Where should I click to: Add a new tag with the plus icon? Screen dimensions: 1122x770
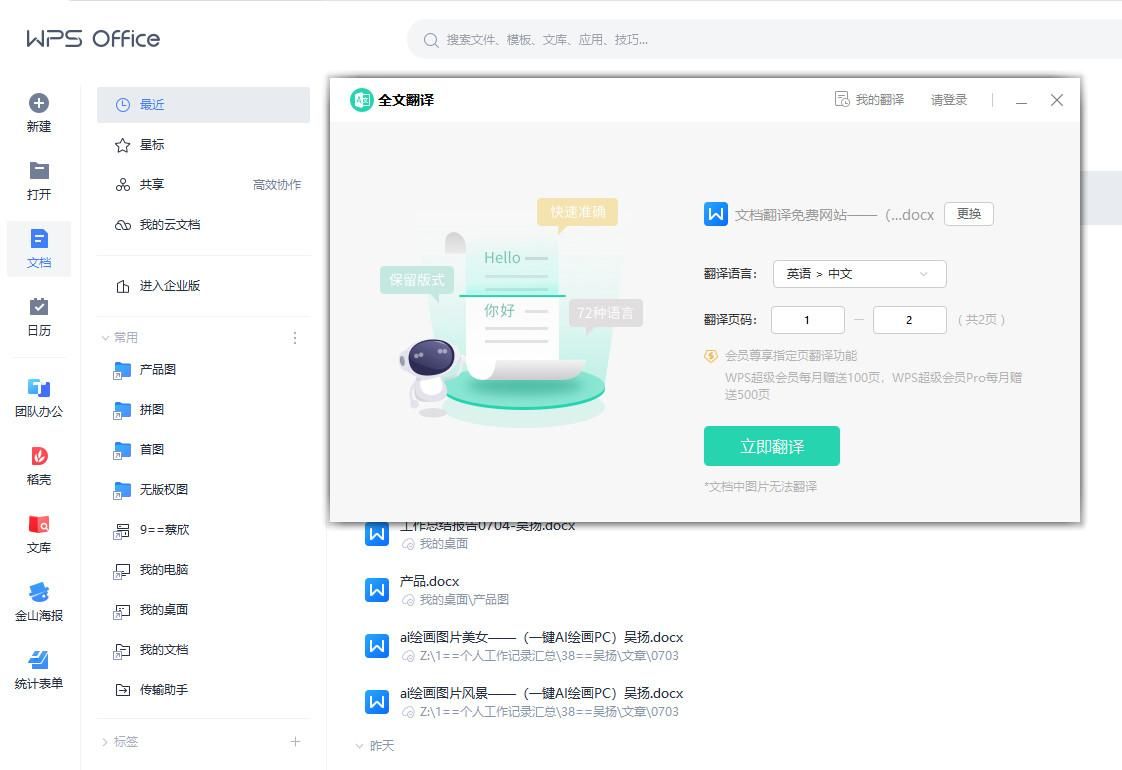pos(295,741)
